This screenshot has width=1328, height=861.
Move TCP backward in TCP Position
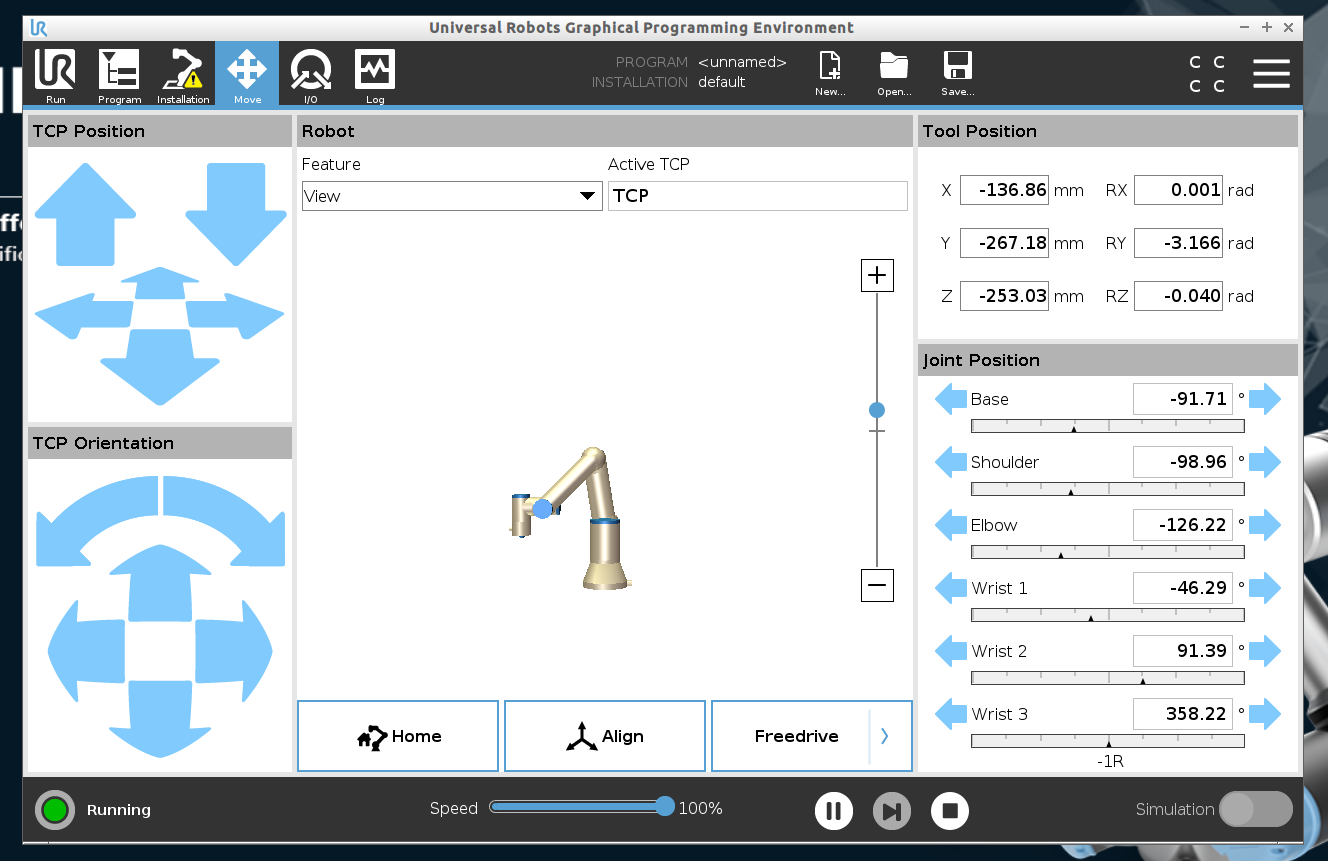(160, 283)
